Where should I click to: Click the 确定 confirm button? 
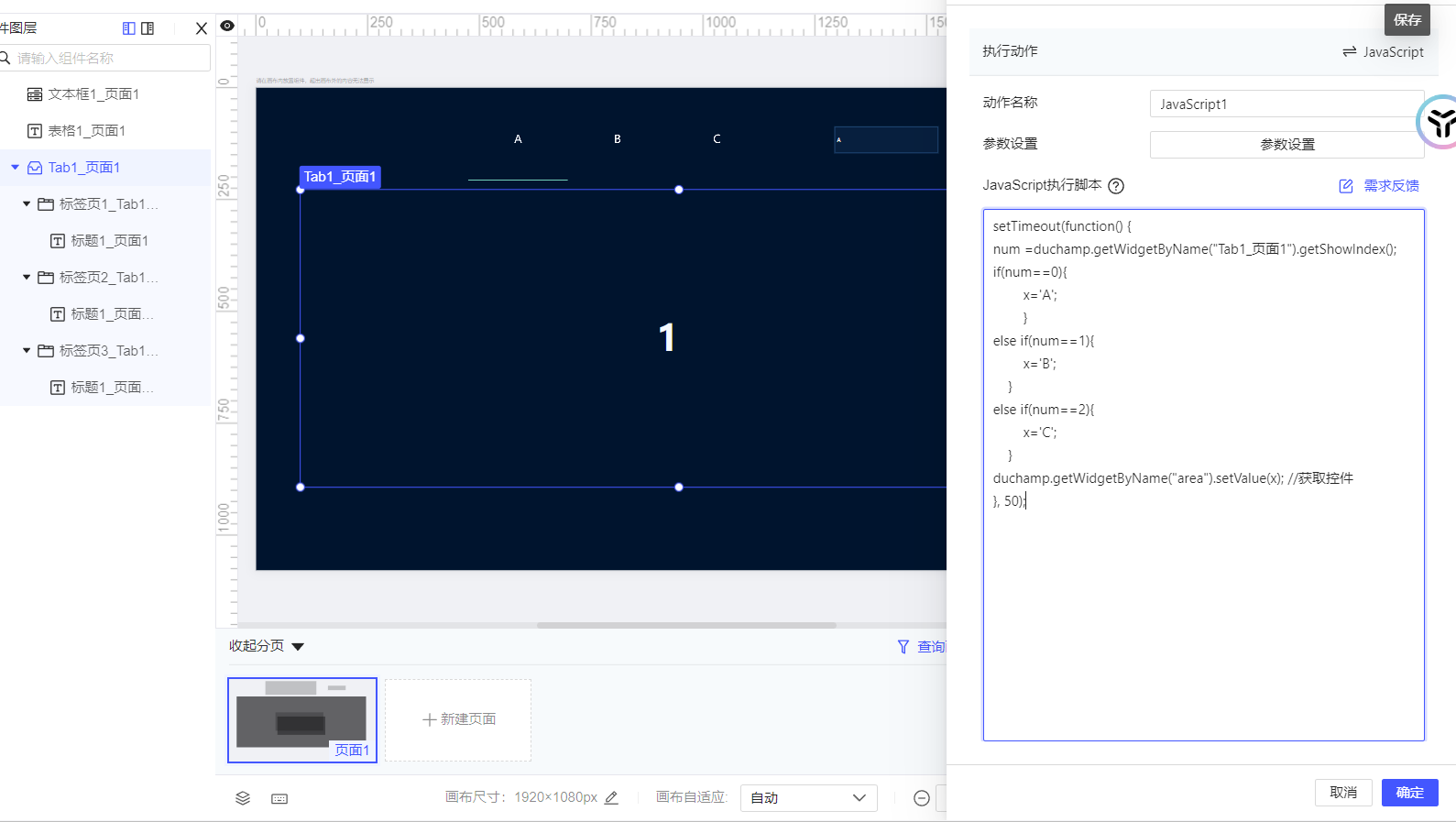[x=1409, y=793]
